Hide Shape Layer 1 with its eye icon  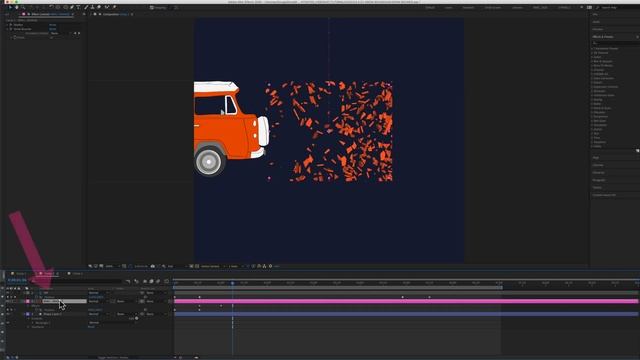coord(7,314)
